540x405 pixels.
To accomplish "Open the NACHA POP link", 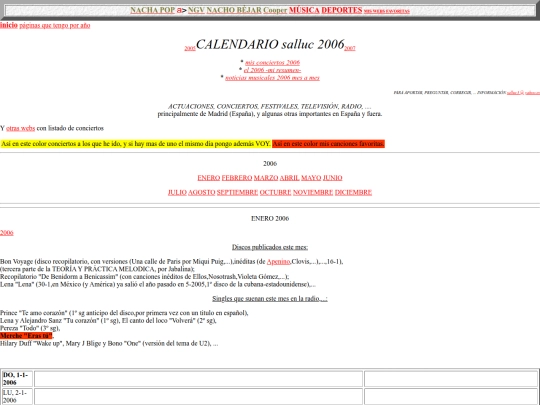I will (x=153, y=10).
